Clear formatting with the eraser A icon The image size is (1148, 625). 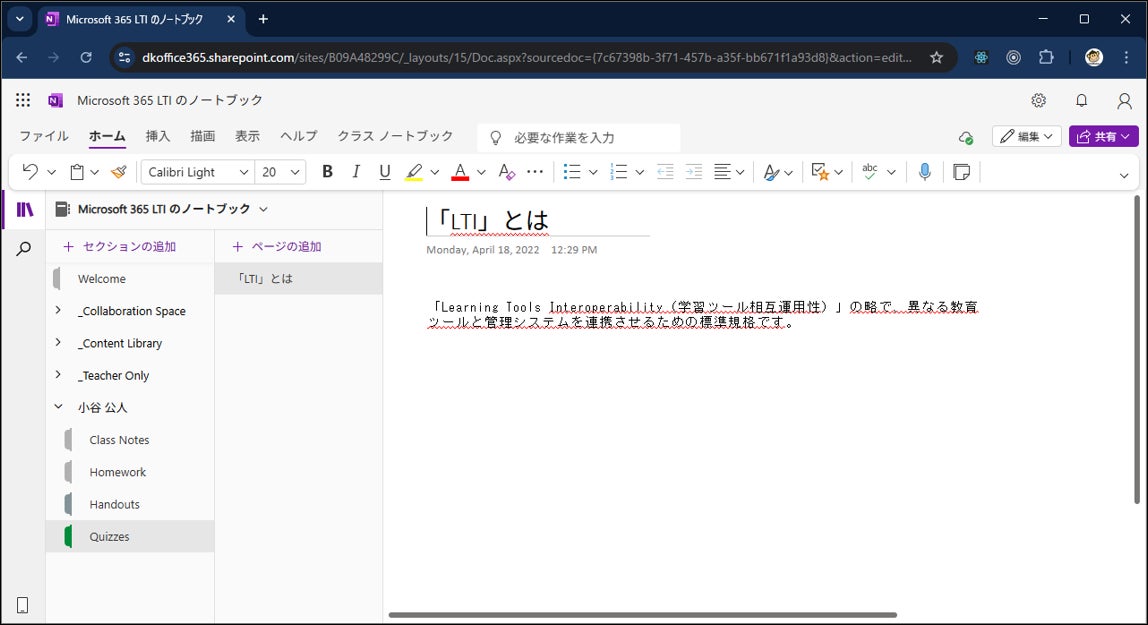[506, 172]
